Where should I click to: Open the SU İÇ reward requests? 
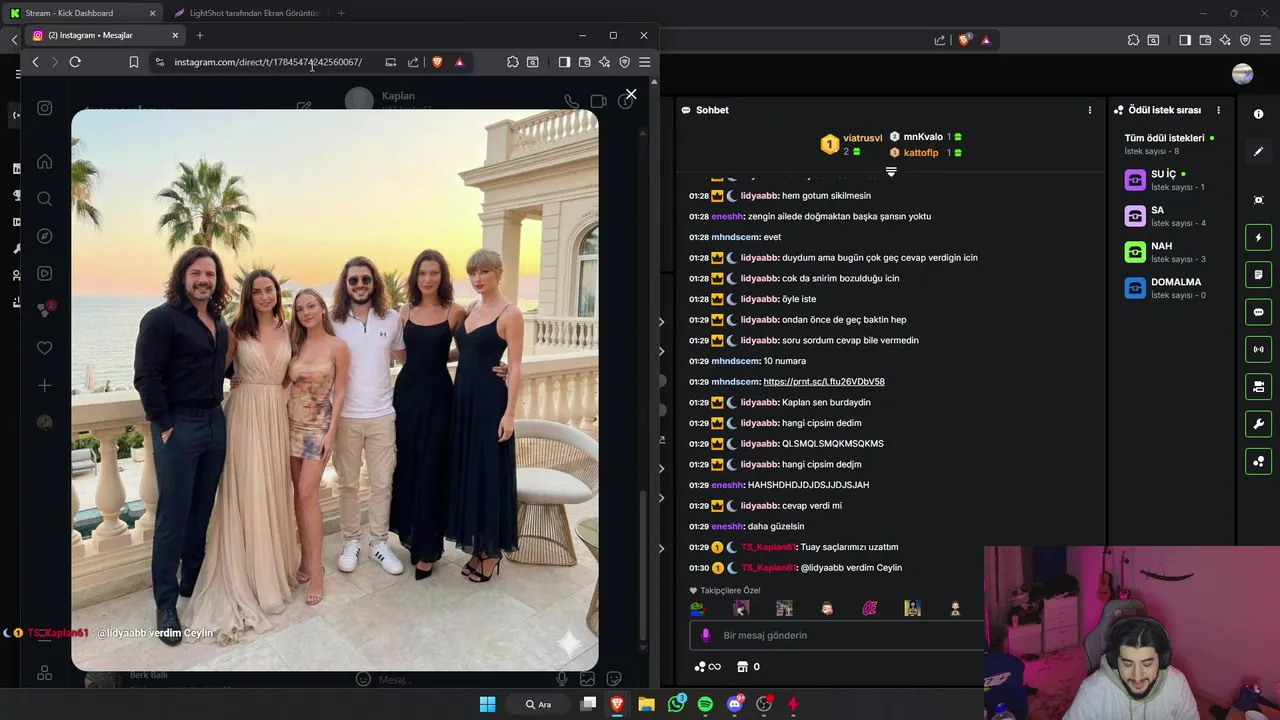pyautogui.click(x=1168, y=180)
